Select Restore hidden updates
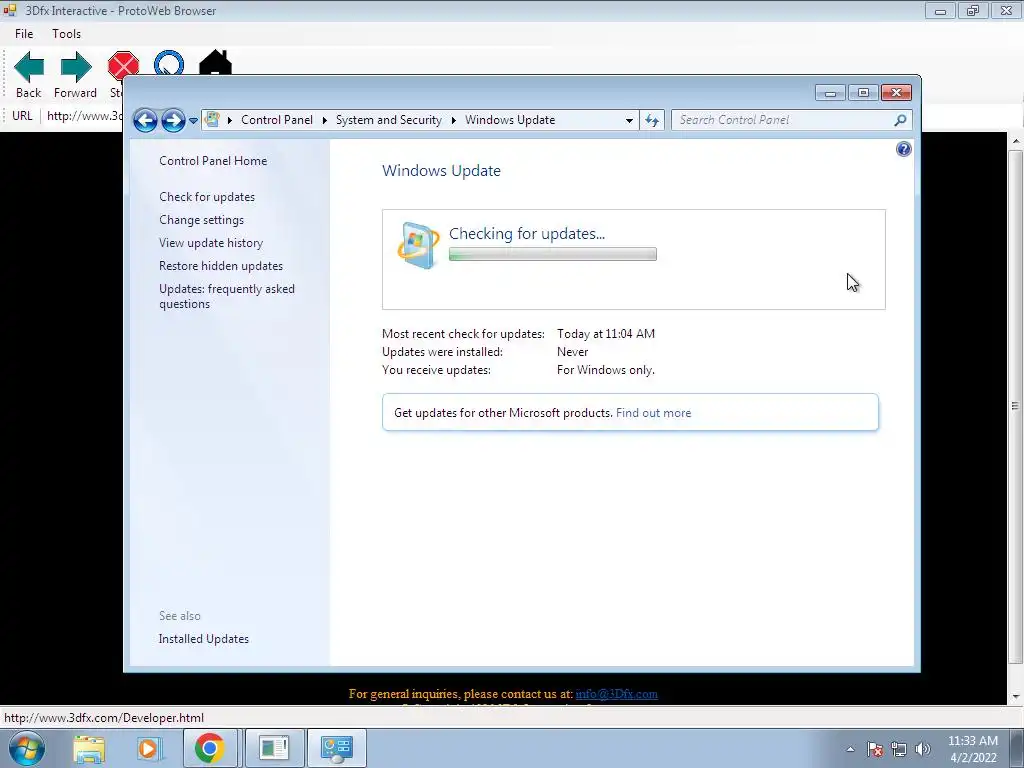This screenshot has width=1024, height=768. click(x=221, y=266)
